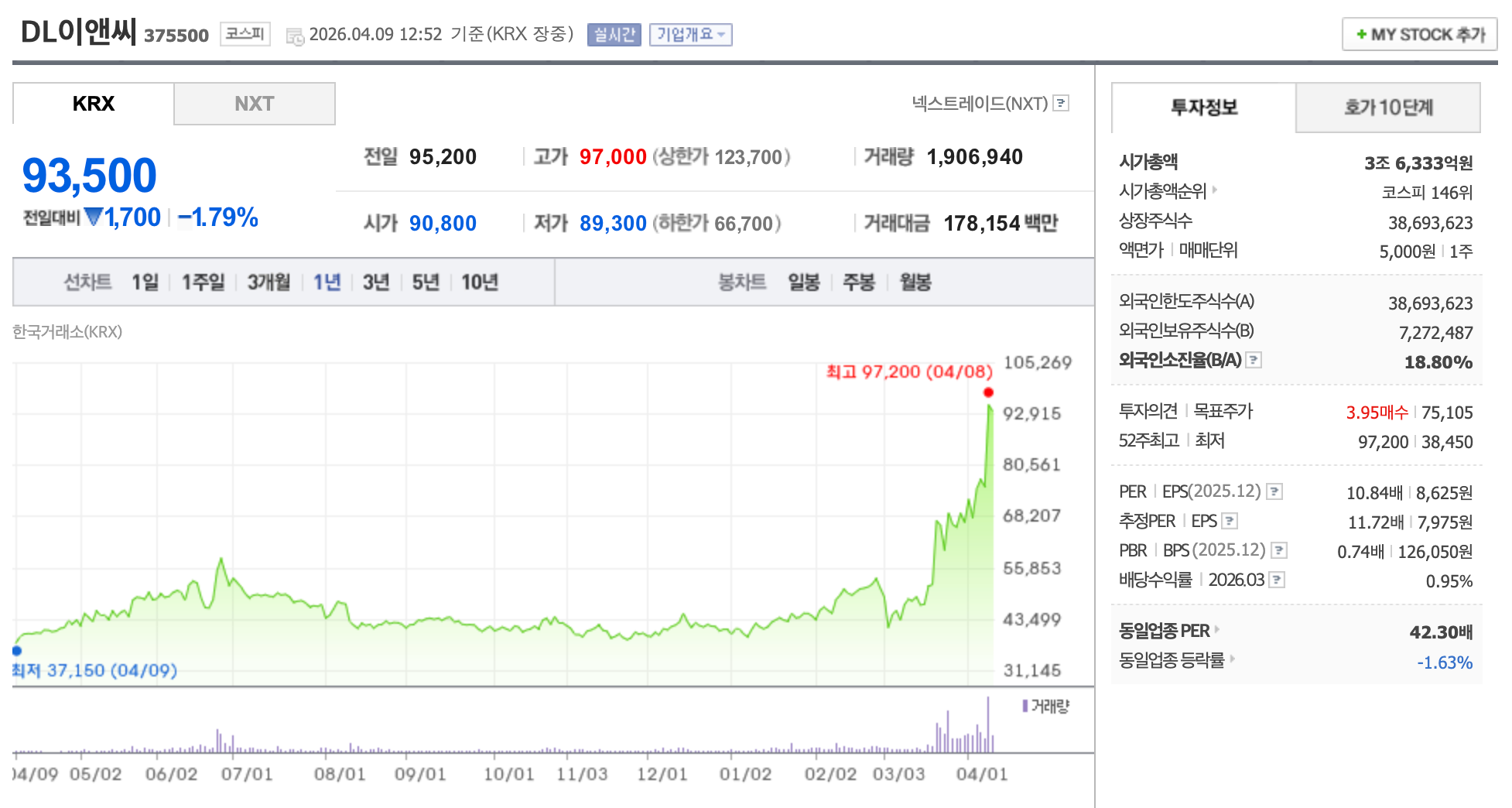Viewport: 1512px width, 808px height.
Task: Click the 액면가 value 5,000원
Action: coord(1408,252)
